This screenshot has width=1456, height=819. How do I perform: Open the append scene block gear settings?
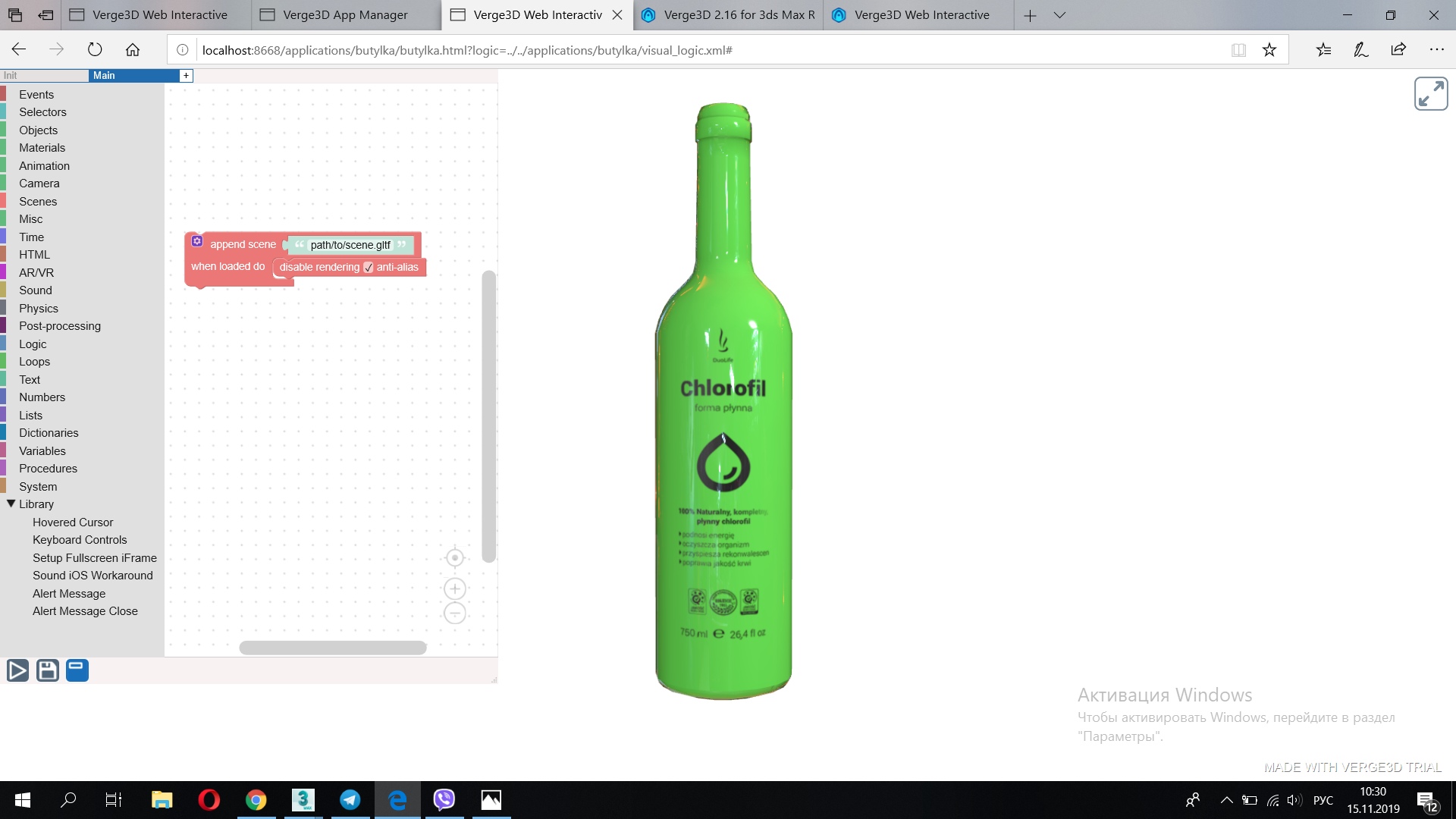(x=197, y=241)
